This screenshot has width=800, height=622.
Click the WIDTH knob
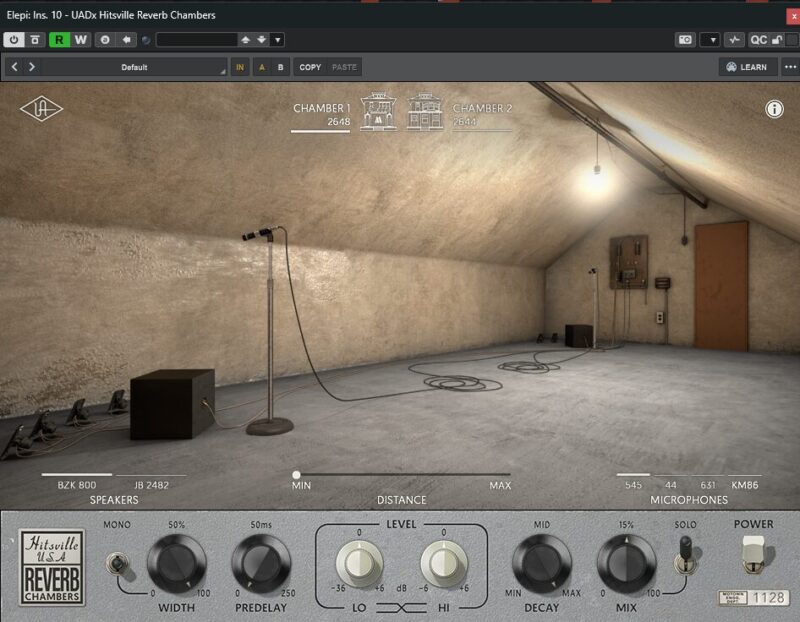point(177,564)
